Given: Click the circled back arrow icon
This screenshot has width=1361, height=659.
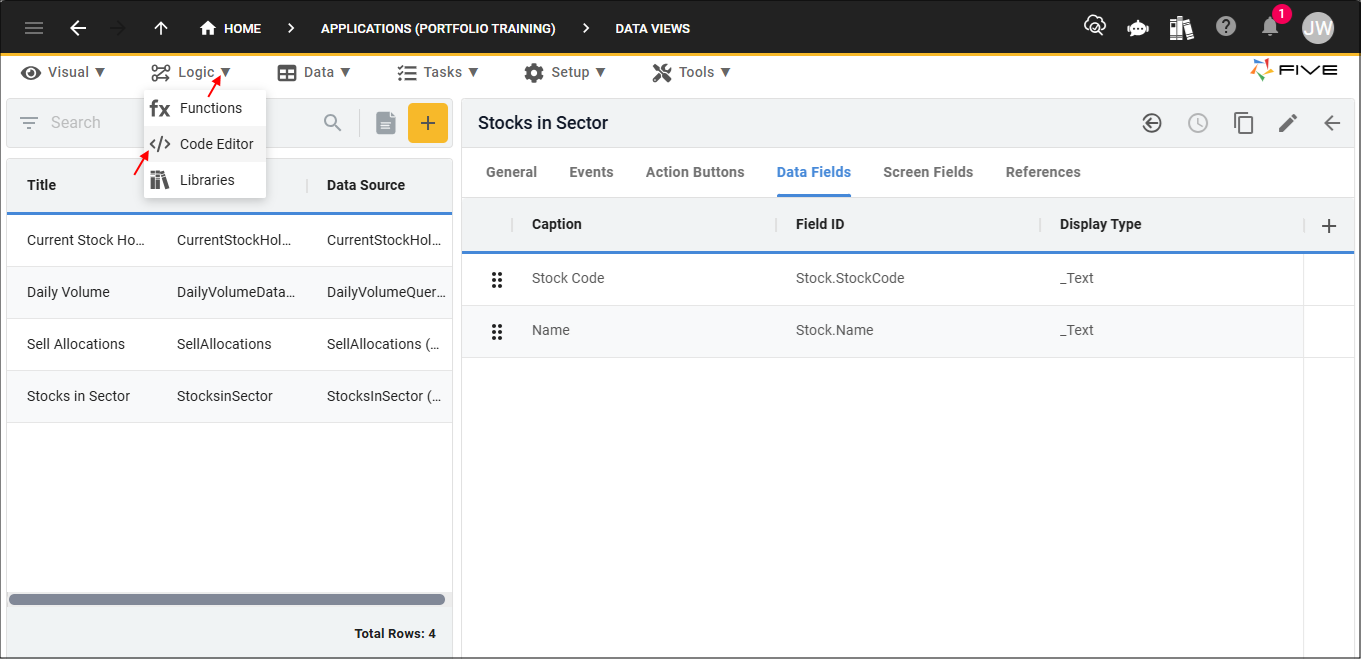Looking at the screenshot, I should tap(1152, 123).
